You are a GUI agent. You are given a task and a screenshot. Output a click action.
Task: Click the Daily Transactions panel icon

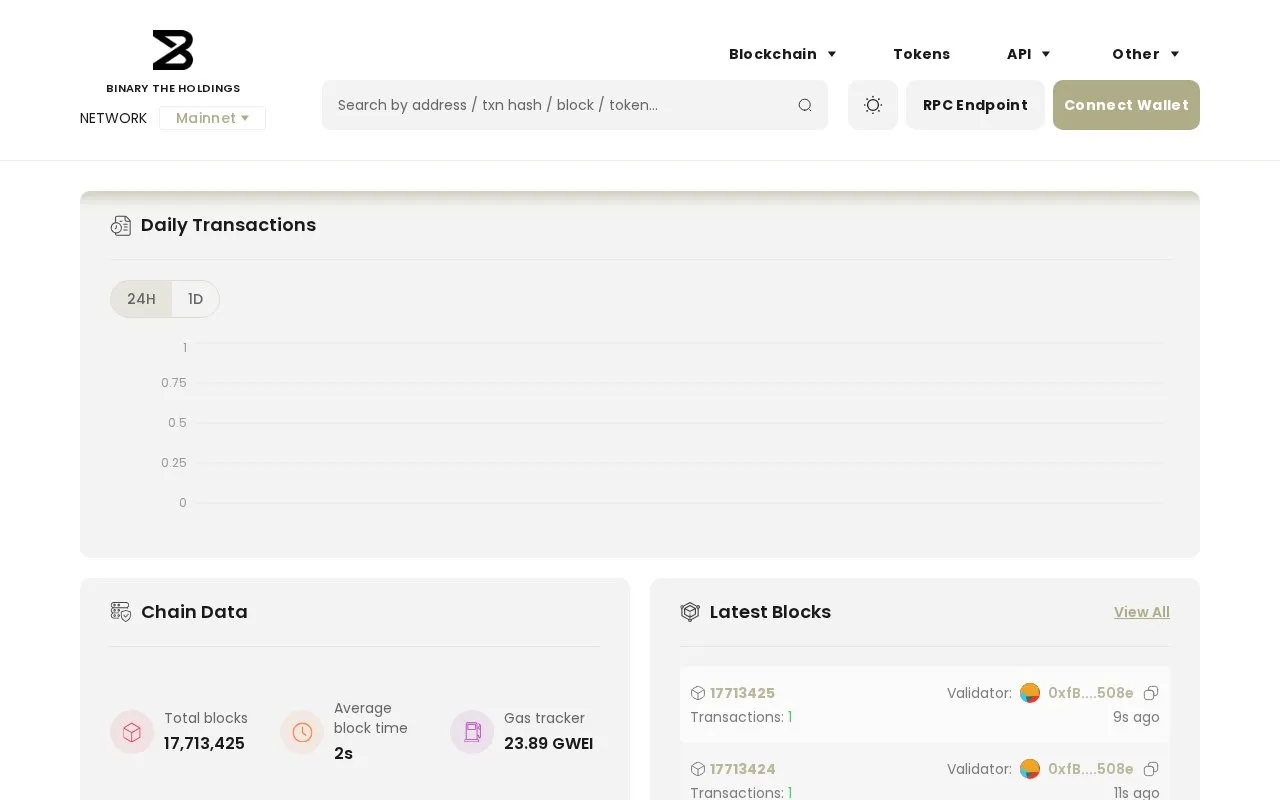tap(121, 225)
